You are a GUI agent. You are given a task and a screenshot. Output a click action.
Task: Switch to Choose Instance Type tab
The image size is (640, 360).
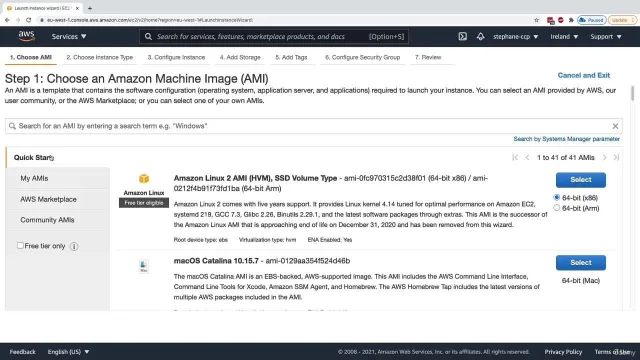100,57
